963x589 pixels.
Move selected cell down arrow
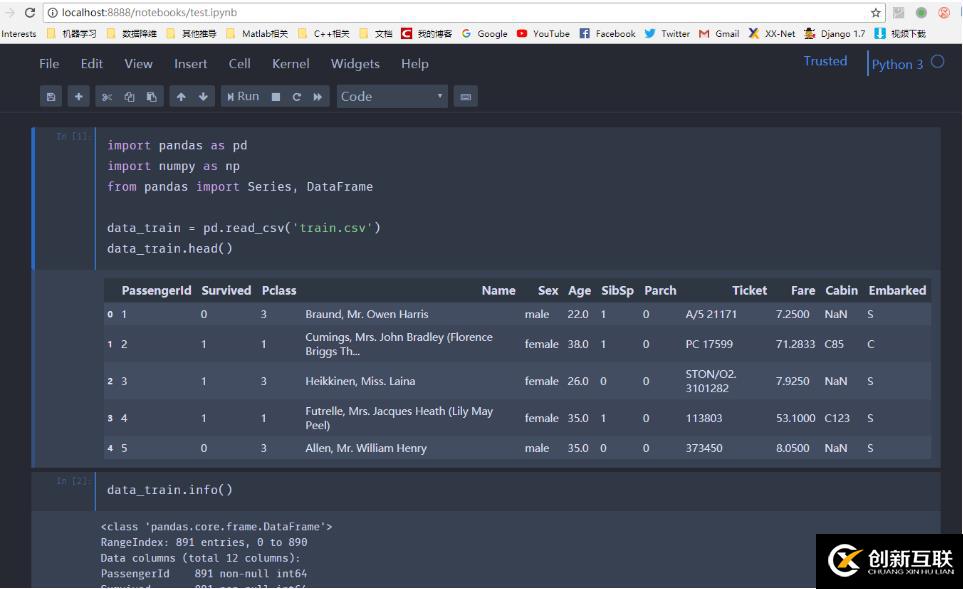203,96
